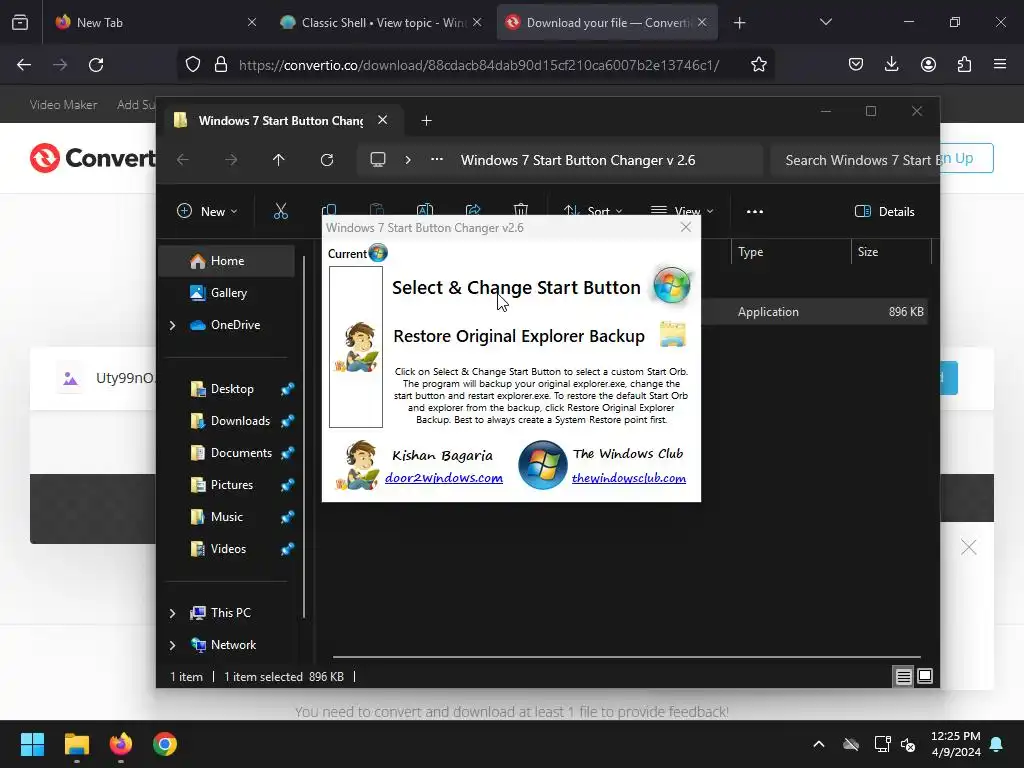Click the folder icon beside Restore Backup

pyautogui.click(x=672, y=334)
